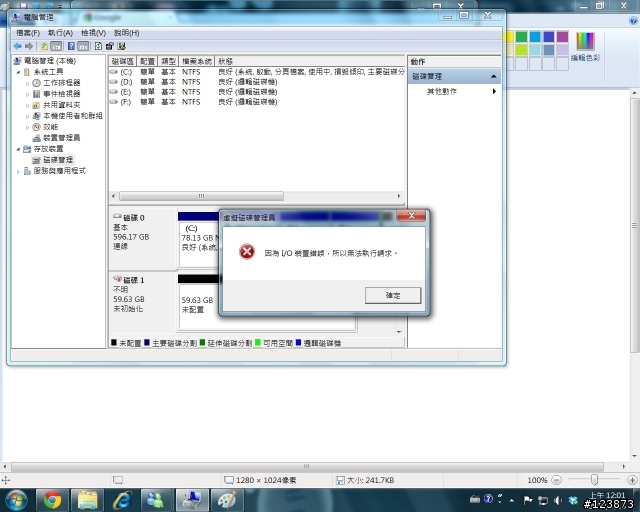Toggle the Show/Hide Action Pane toolbar icon

(x=83, y=47)
